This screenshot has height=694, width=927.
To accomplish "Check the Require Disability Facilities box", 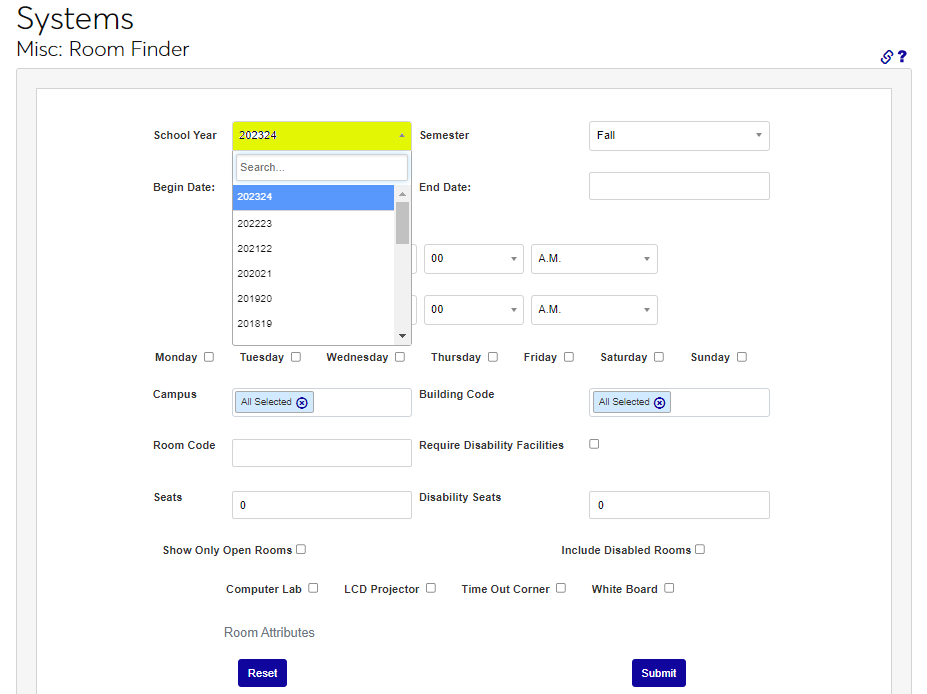I will pyautogui.click(x=594, y=444).
